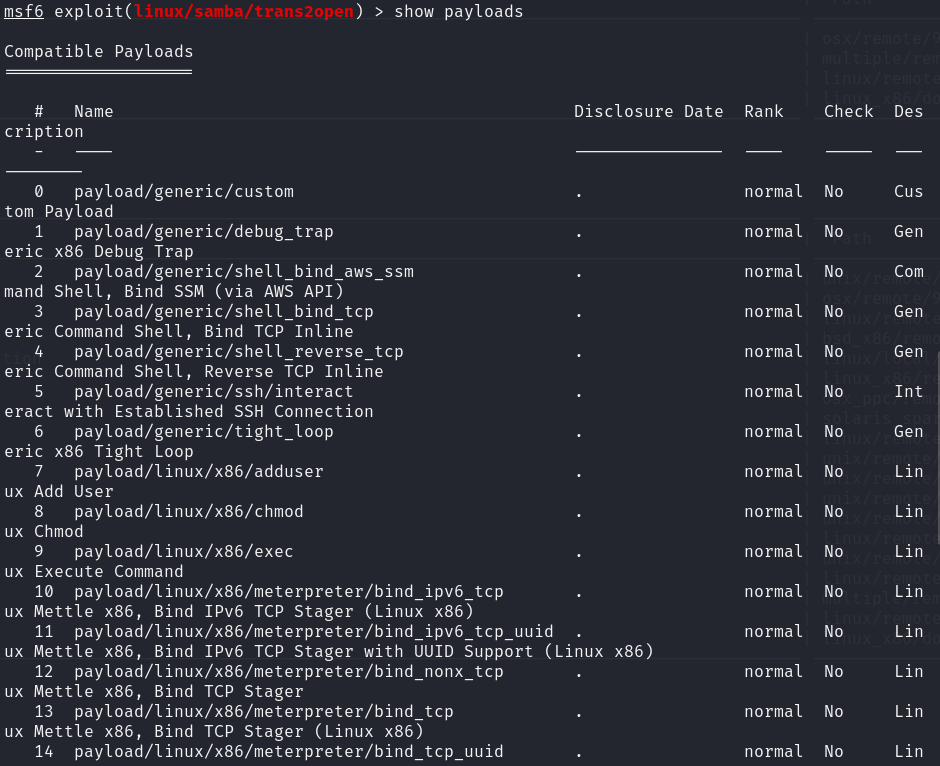Click the 'Compatible Payloads' heading

99,52
